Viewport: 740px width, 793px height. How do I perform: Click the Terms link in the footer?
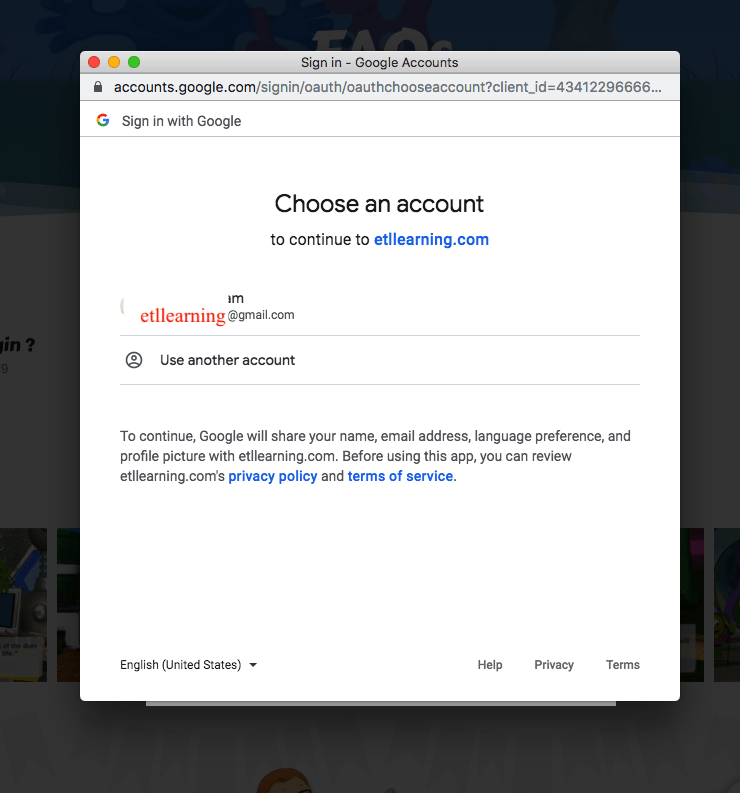pos(623,665)
